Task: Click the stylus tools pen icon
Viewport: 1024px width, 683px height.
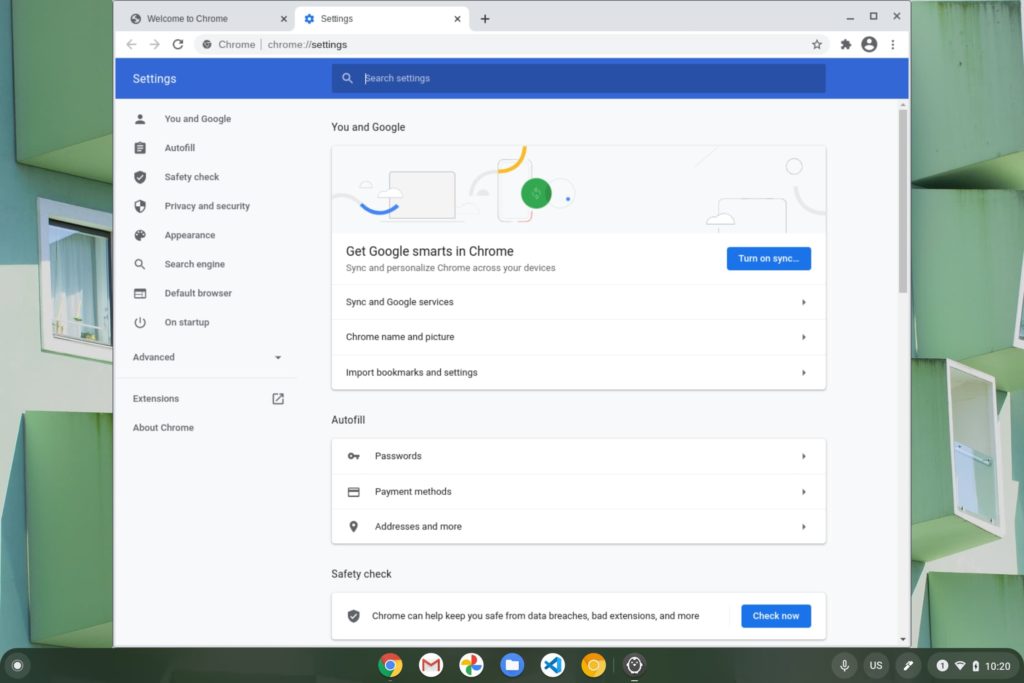Action: point(908,665)
